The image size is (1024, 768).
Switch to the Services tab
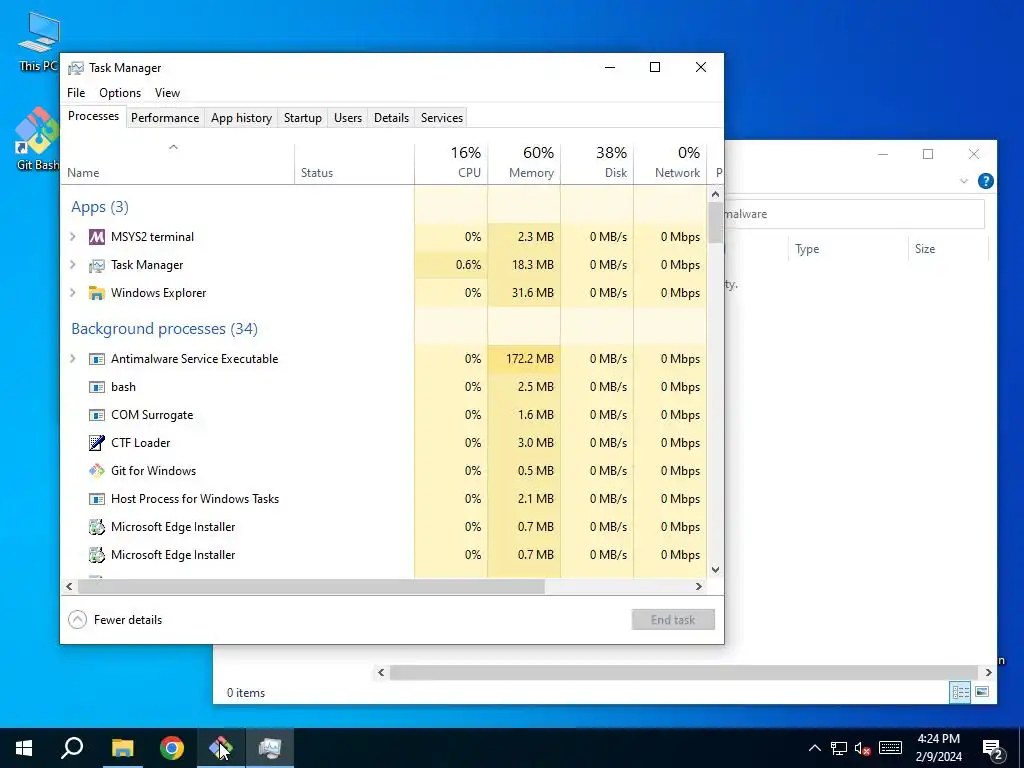[442, 118]
